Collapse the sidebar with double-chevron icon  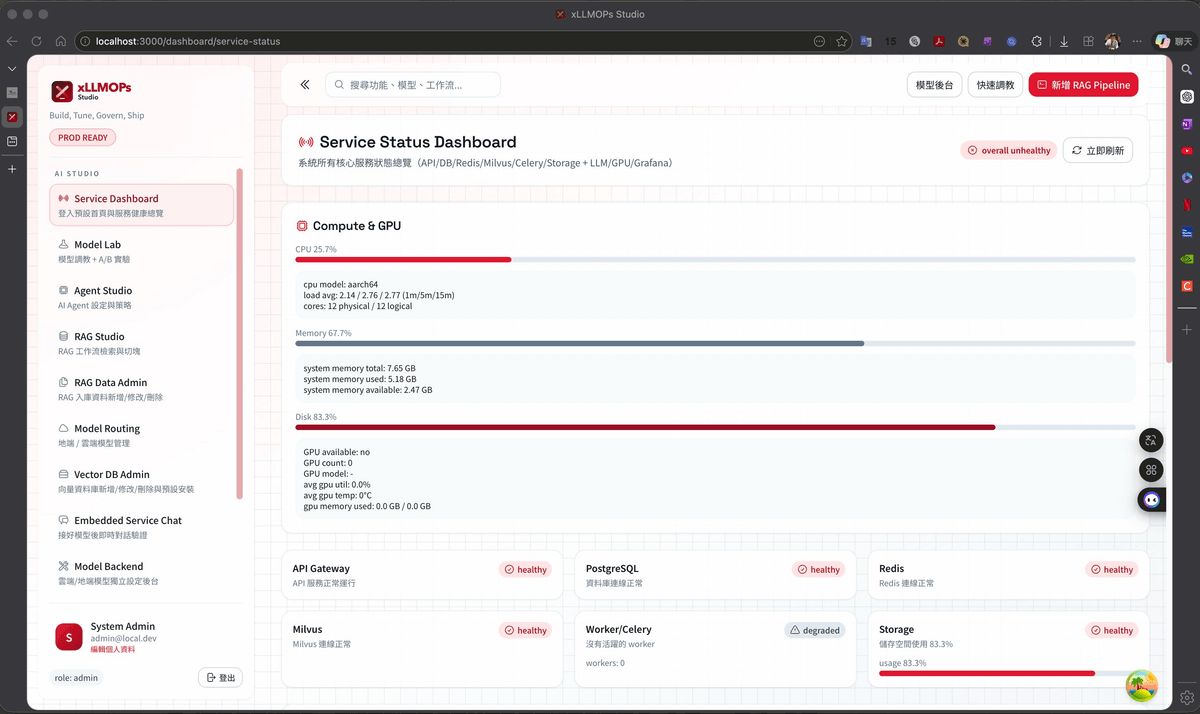point(305,85)
